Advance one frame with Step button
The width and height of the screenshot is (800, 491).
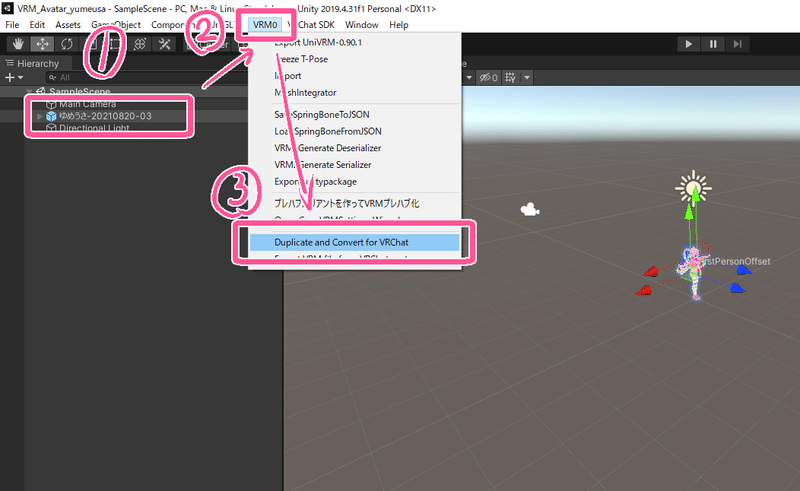737,44
